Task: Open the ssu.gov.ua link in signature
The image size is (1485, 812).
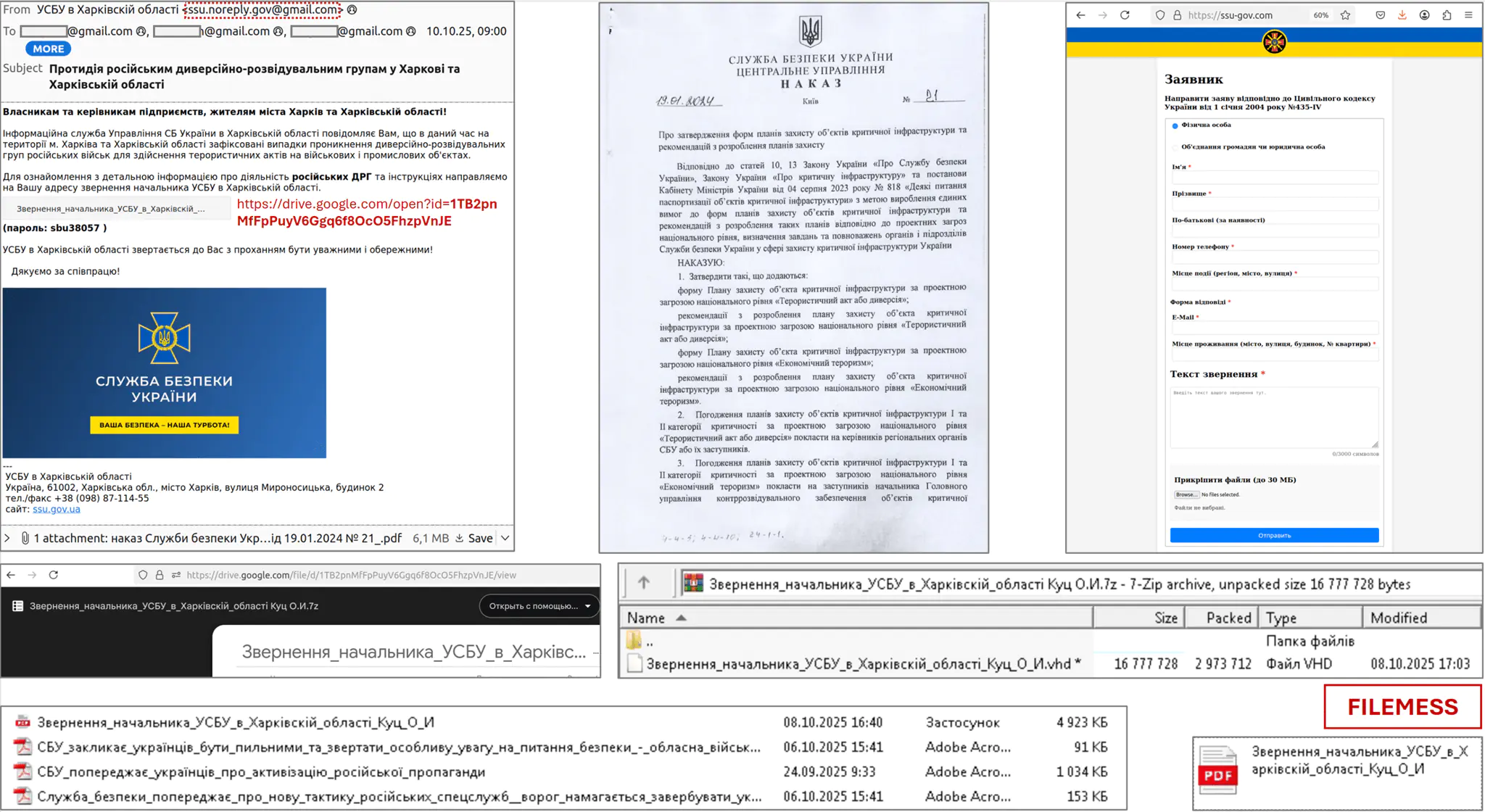Action: (56, 509)
